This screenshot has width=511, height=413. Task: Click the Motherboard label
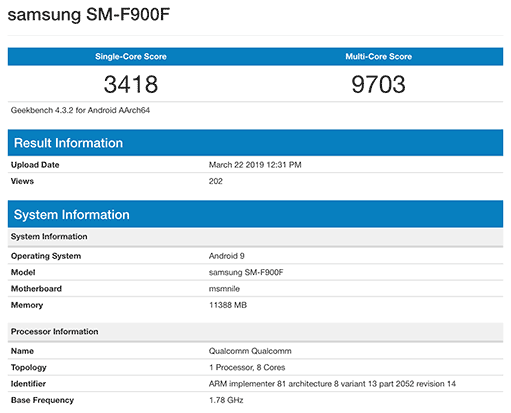tap(36, 289)
